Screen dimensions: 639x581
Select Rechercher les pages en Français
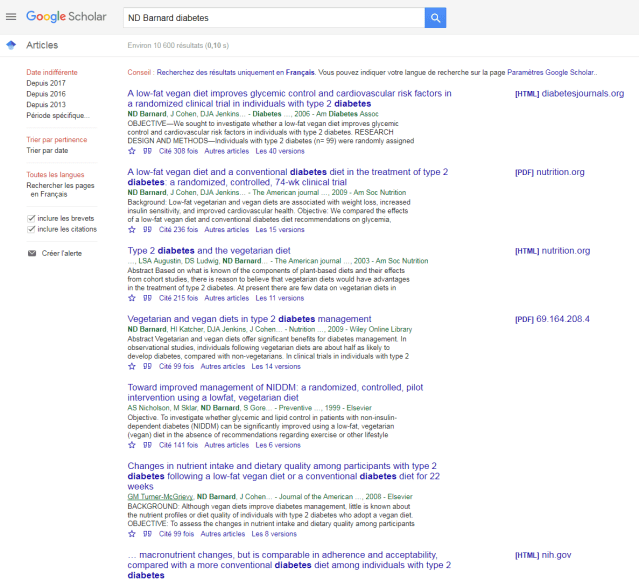pos(60,190)
